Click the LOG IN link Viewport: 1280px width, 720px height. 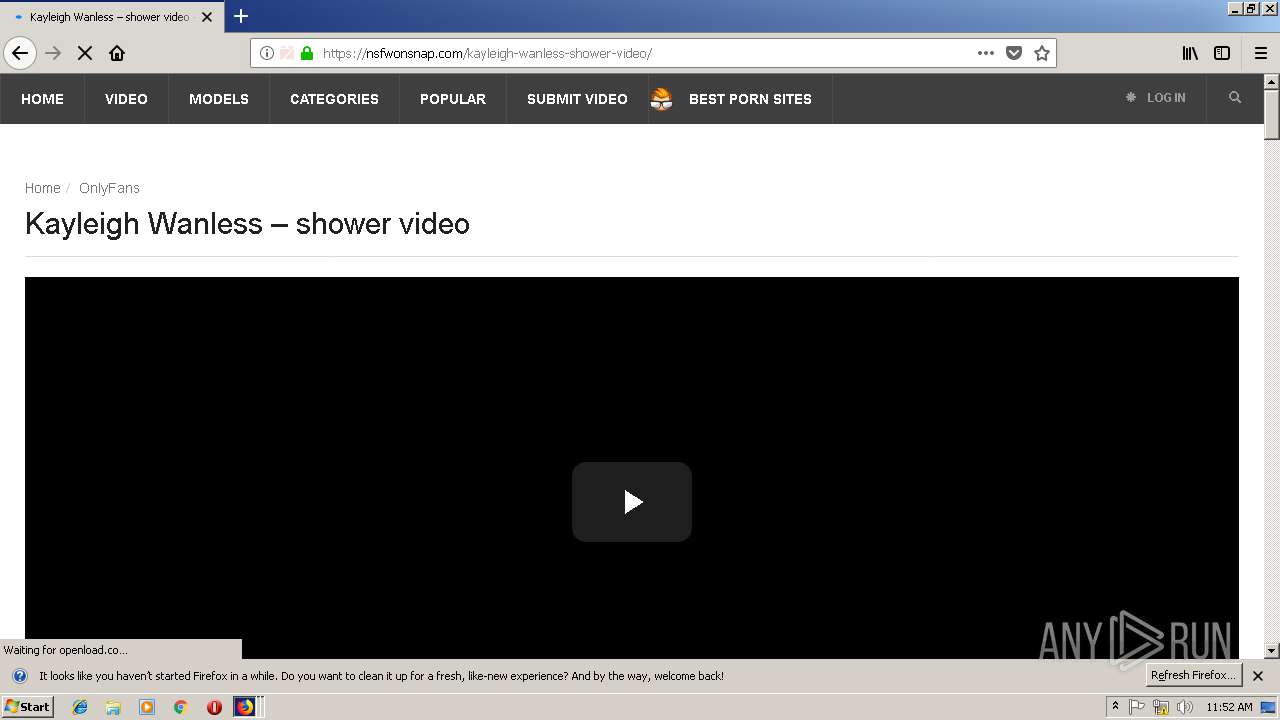(x=1155, y=98)
